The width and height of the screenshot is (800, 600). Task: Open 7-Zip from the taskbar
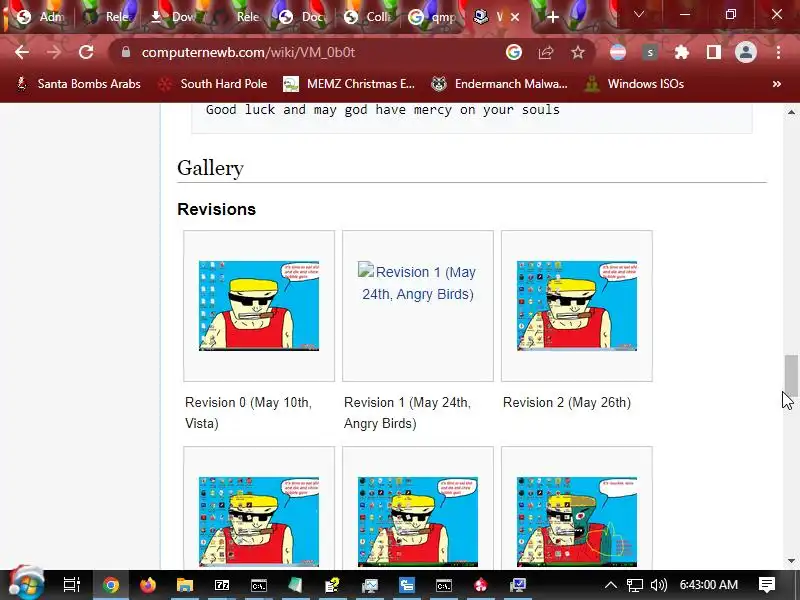coord(221,585)
